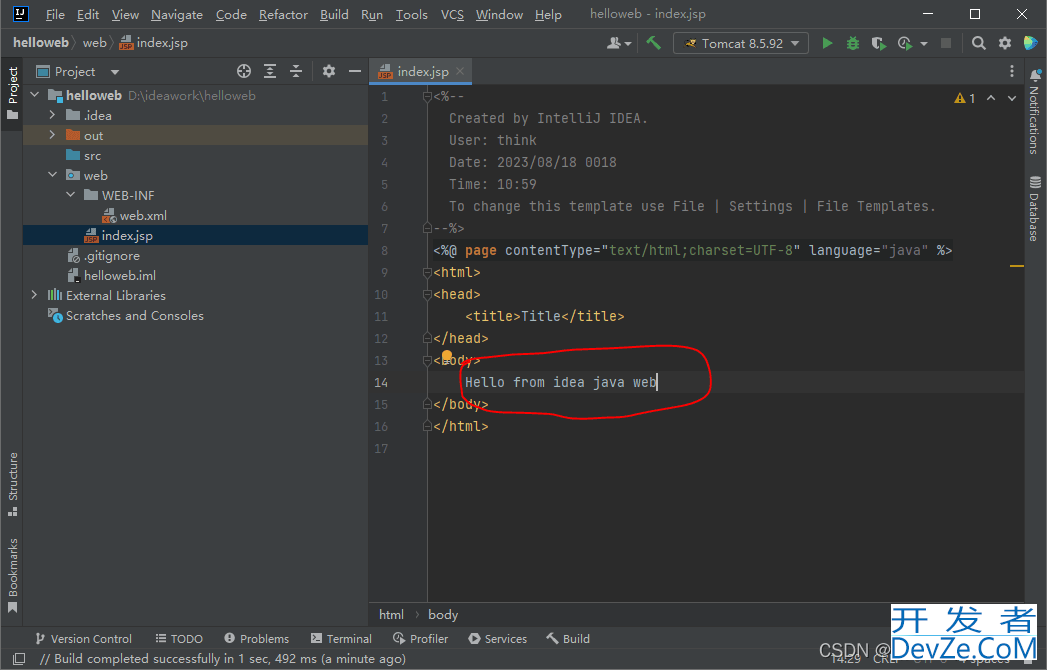The height and width of the screenshot is (670, 1047).
Task: Open Terminal tool window
Action: click(x=341, y=639)
